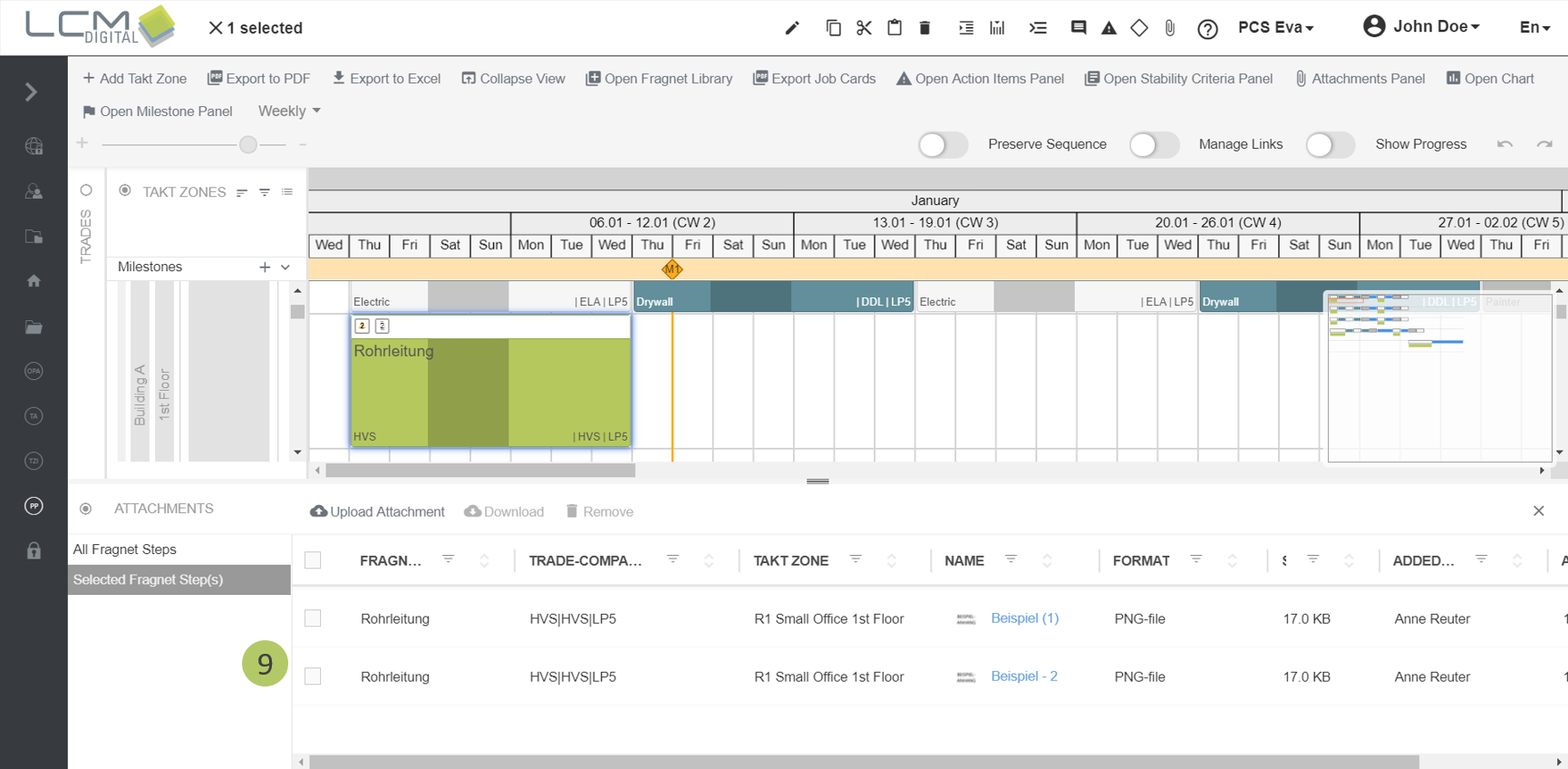
Task: Click the M1 milestone marker on timeline
Action: [x=672, y=269]
